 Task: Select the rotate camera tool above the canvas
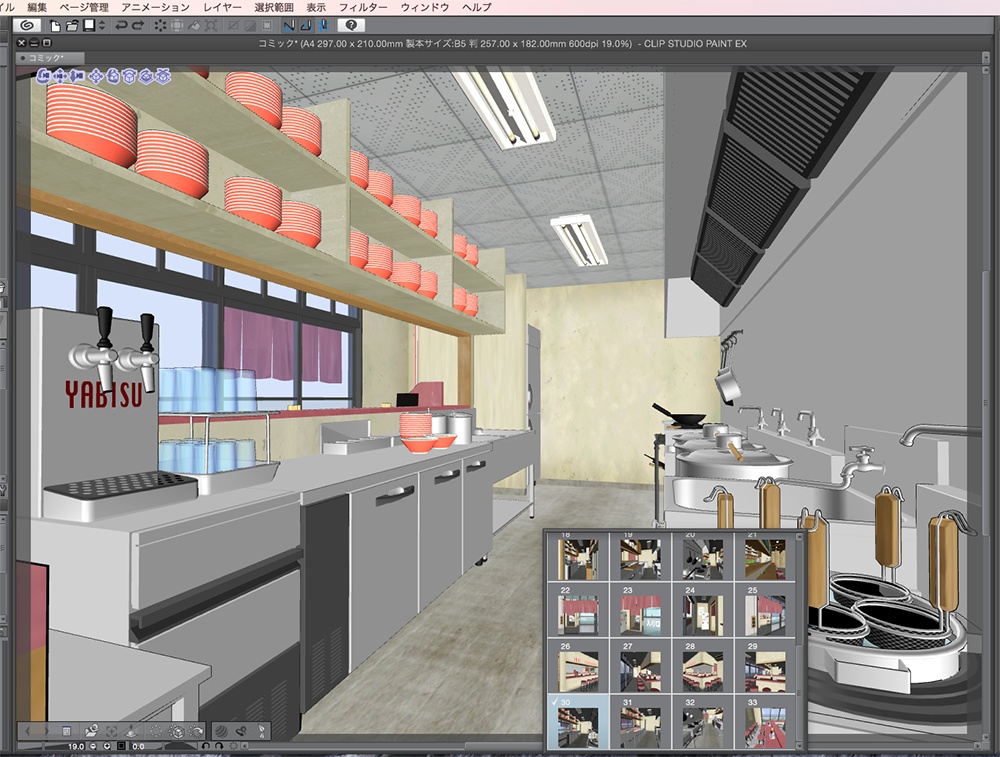coord(42,75)
